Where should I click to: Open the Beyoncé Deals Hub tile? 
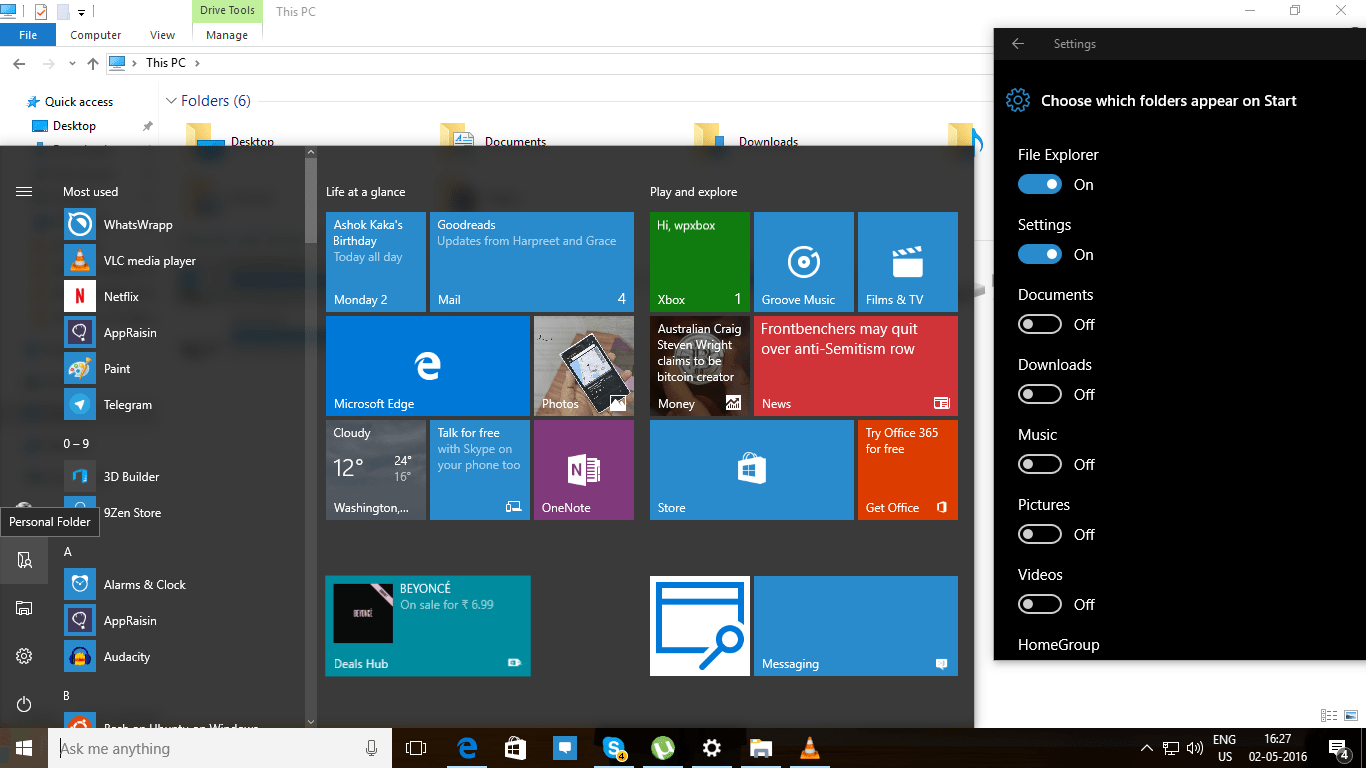click(x=428, y=626)
